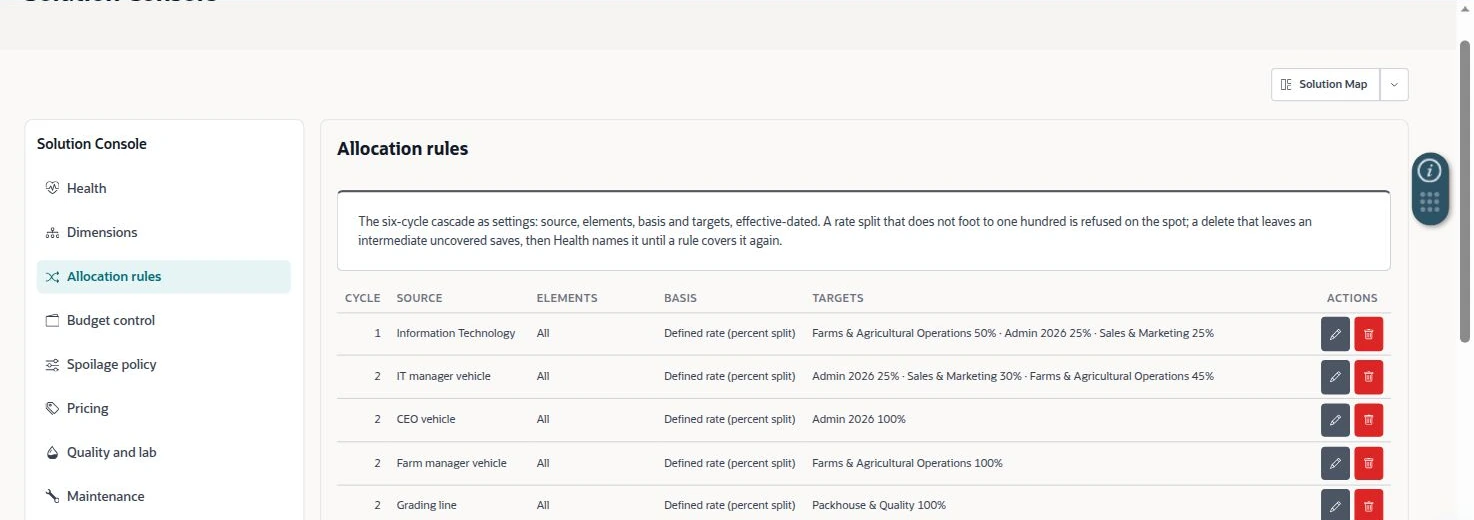The height and width of the screenshot is (520, 1474).
Task: Click the Allocation rules heading
Action: pos(402,149)
